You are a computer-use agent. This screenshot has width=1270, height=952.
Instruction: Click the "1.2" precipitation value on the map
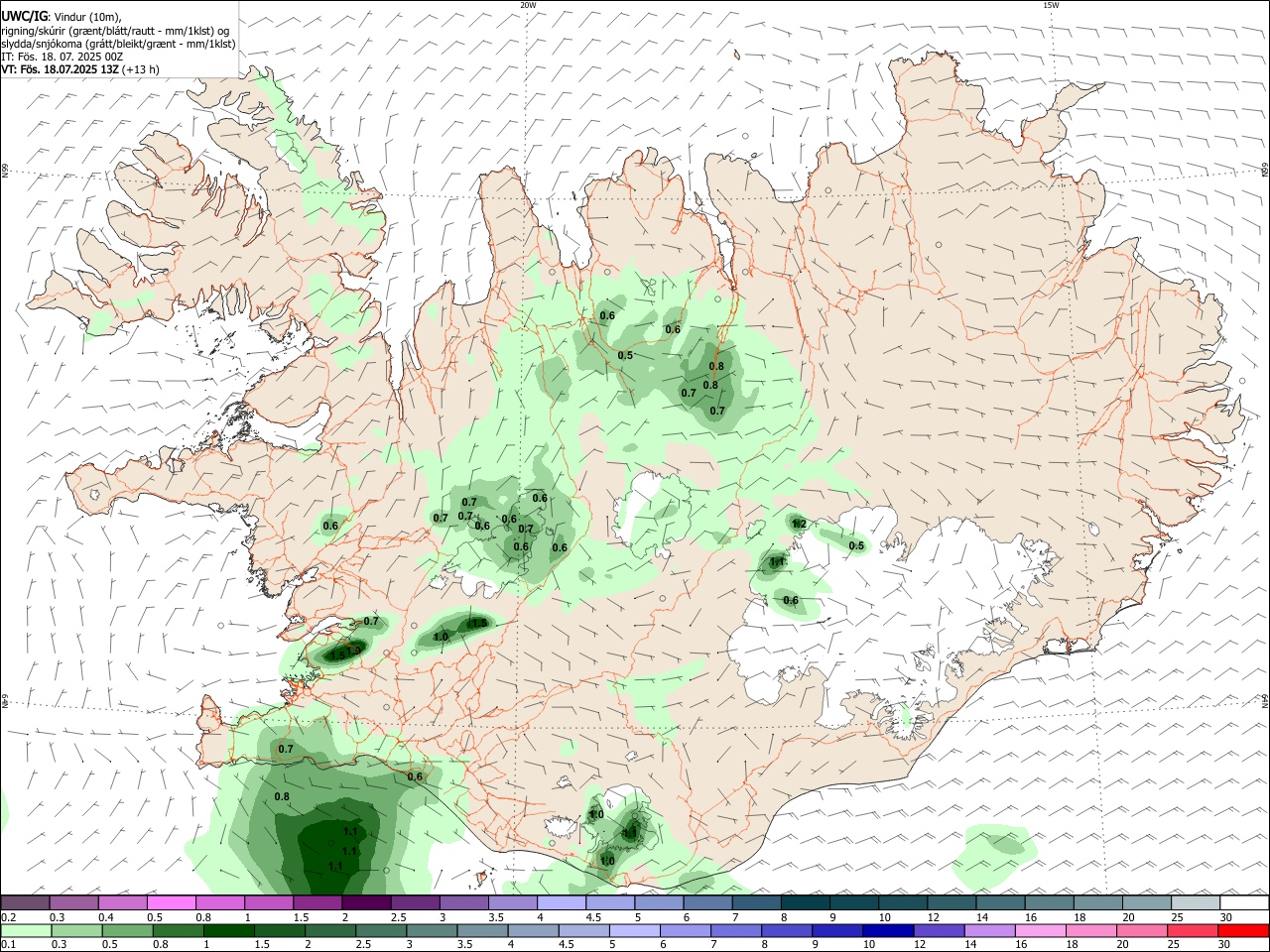(799, 524)
